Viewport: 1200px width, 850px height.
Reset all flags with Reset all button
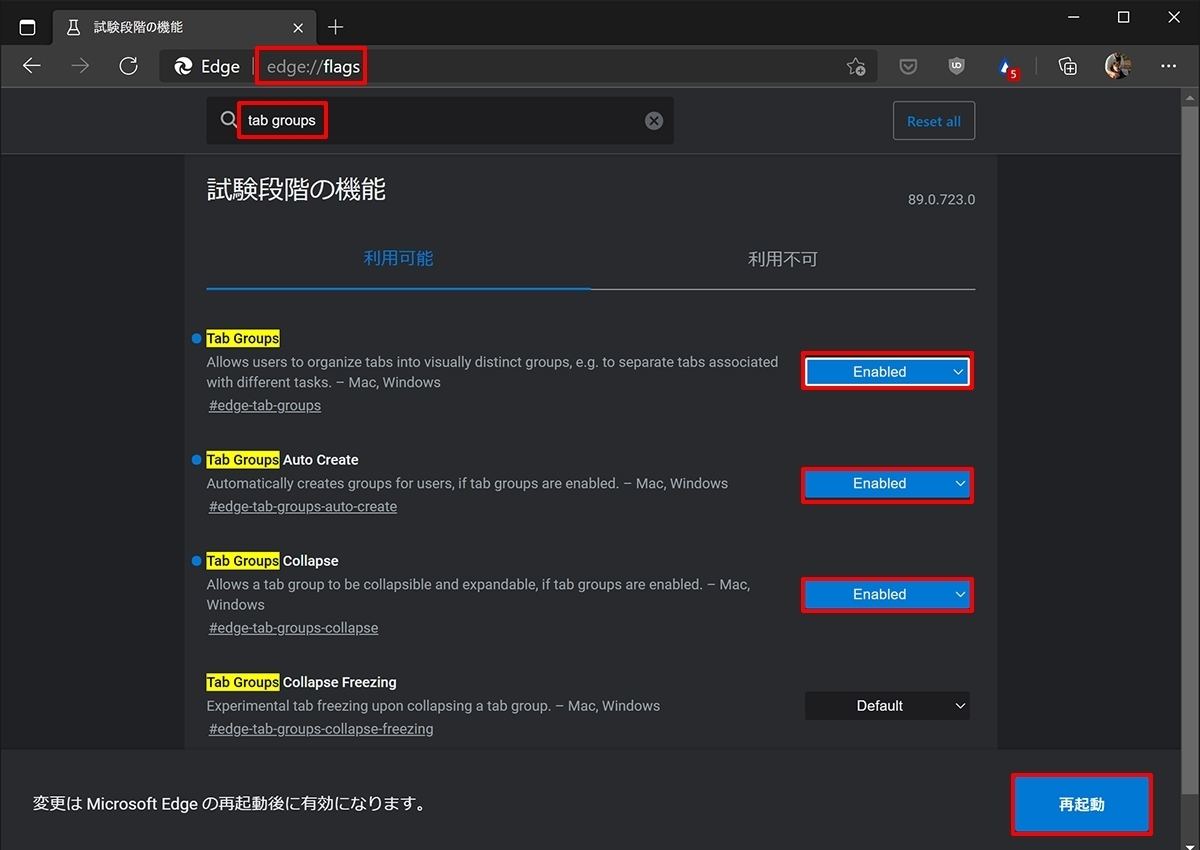(934, 121)
